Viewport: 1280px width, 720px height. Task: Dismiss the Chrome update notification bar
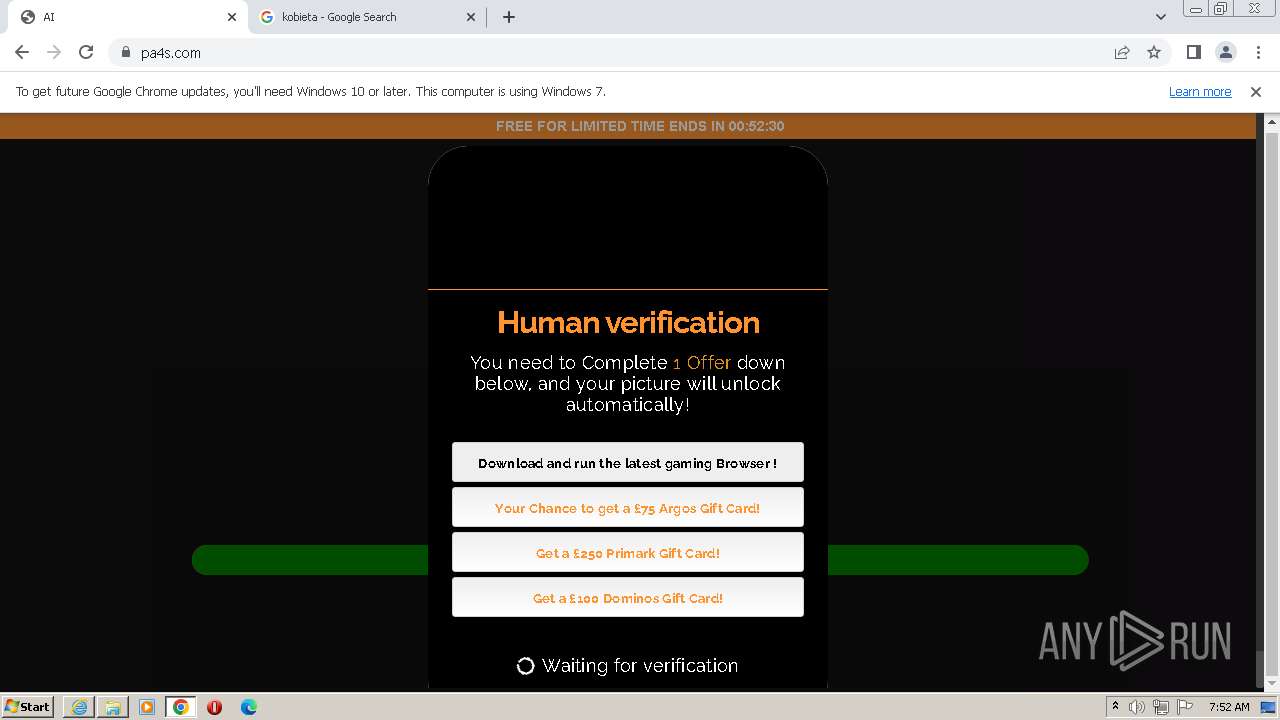[1255, 91]
